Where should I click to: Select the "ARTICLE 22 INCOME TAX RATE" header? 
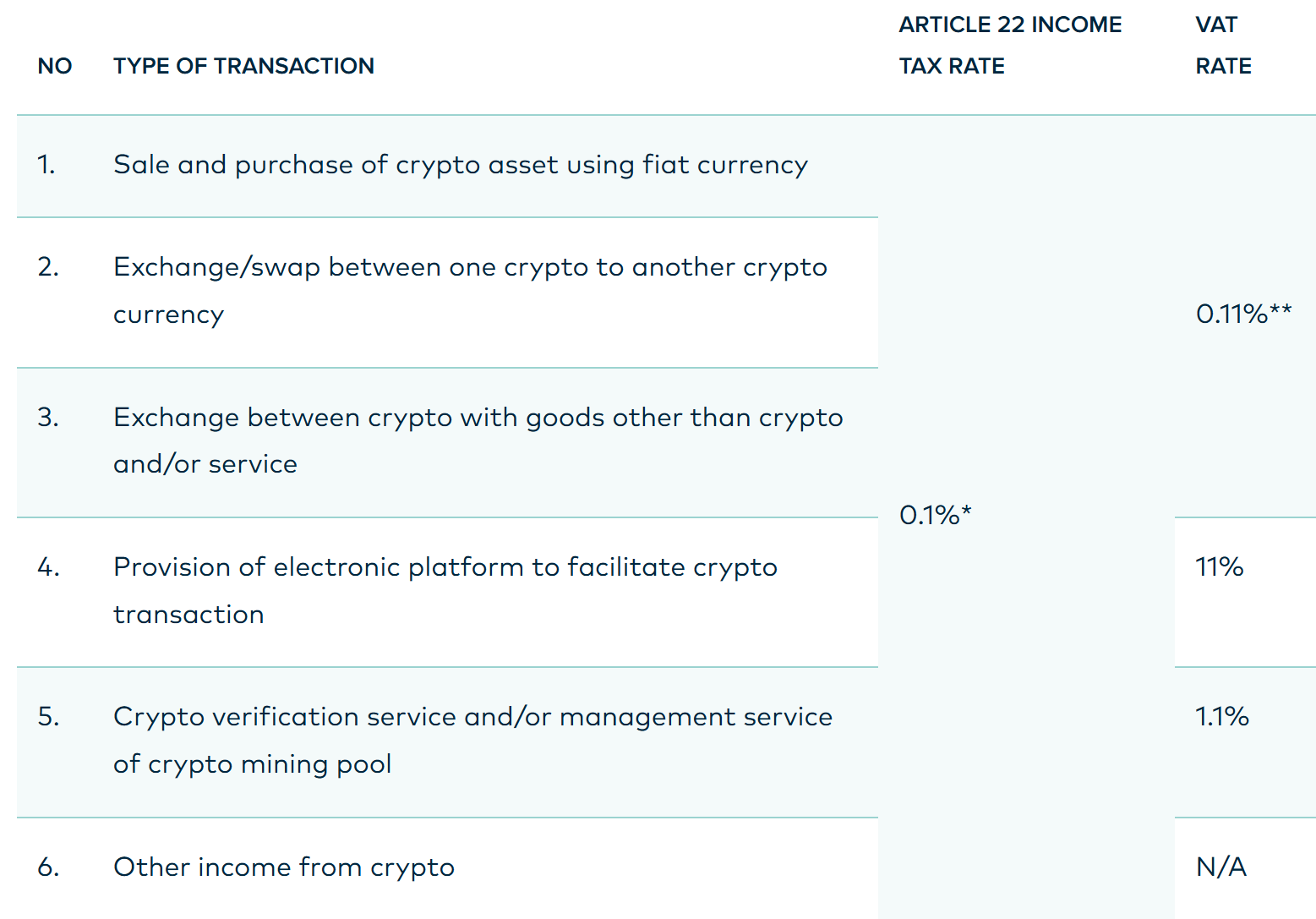pos(1009,46)
